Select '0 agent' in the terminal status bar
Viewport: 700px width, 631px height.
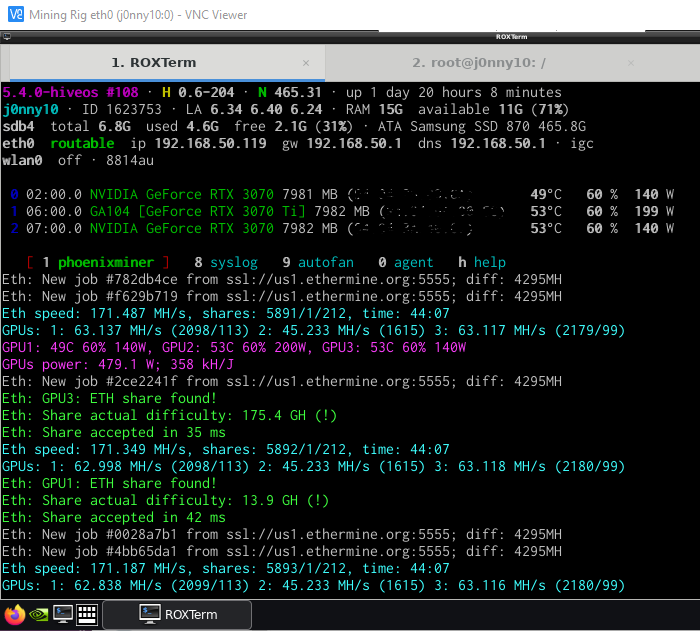[x=405, y=262]
